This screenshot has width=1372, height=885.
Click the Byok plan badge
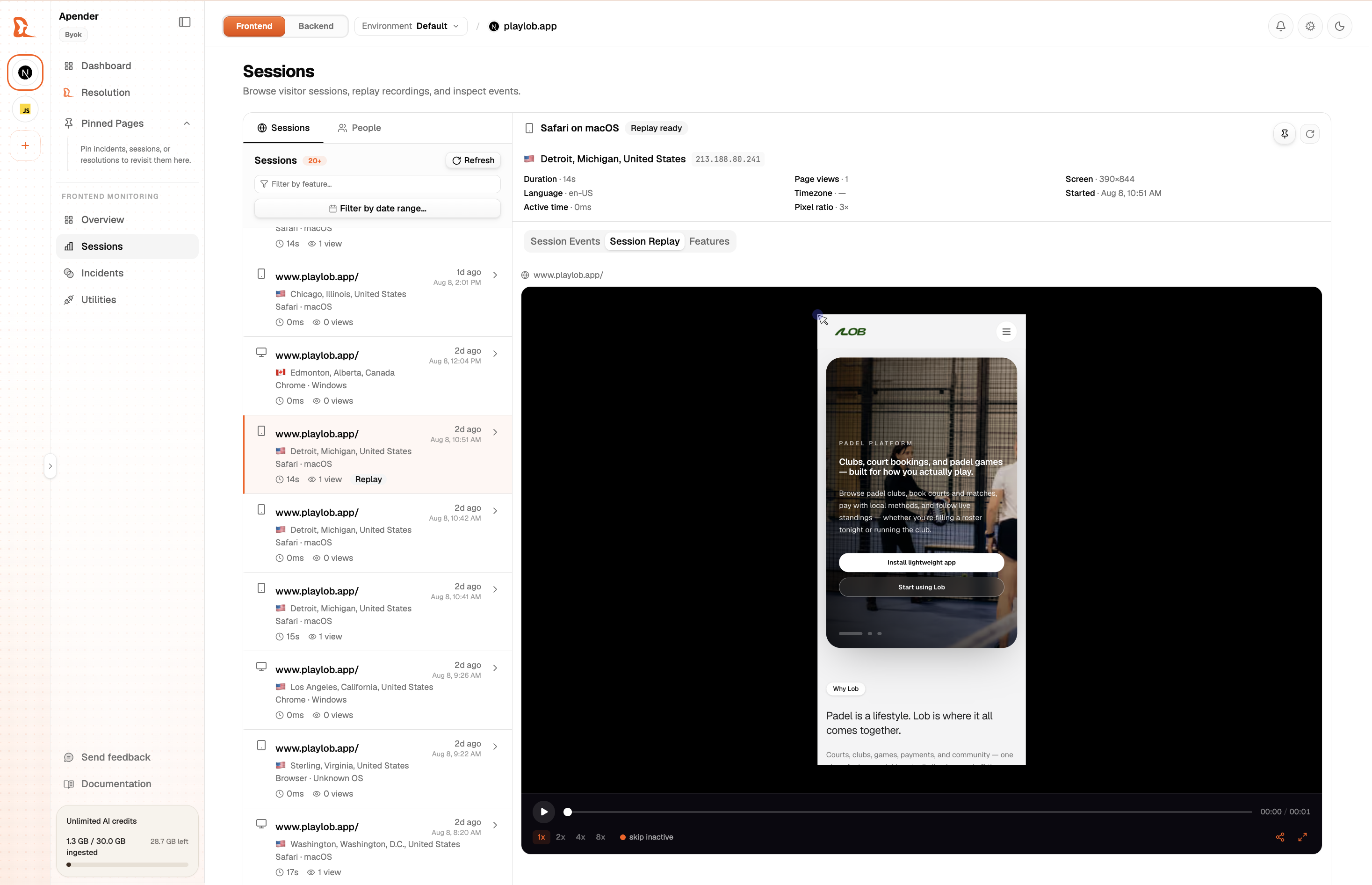pyautogui.click(x=73, y=35)
